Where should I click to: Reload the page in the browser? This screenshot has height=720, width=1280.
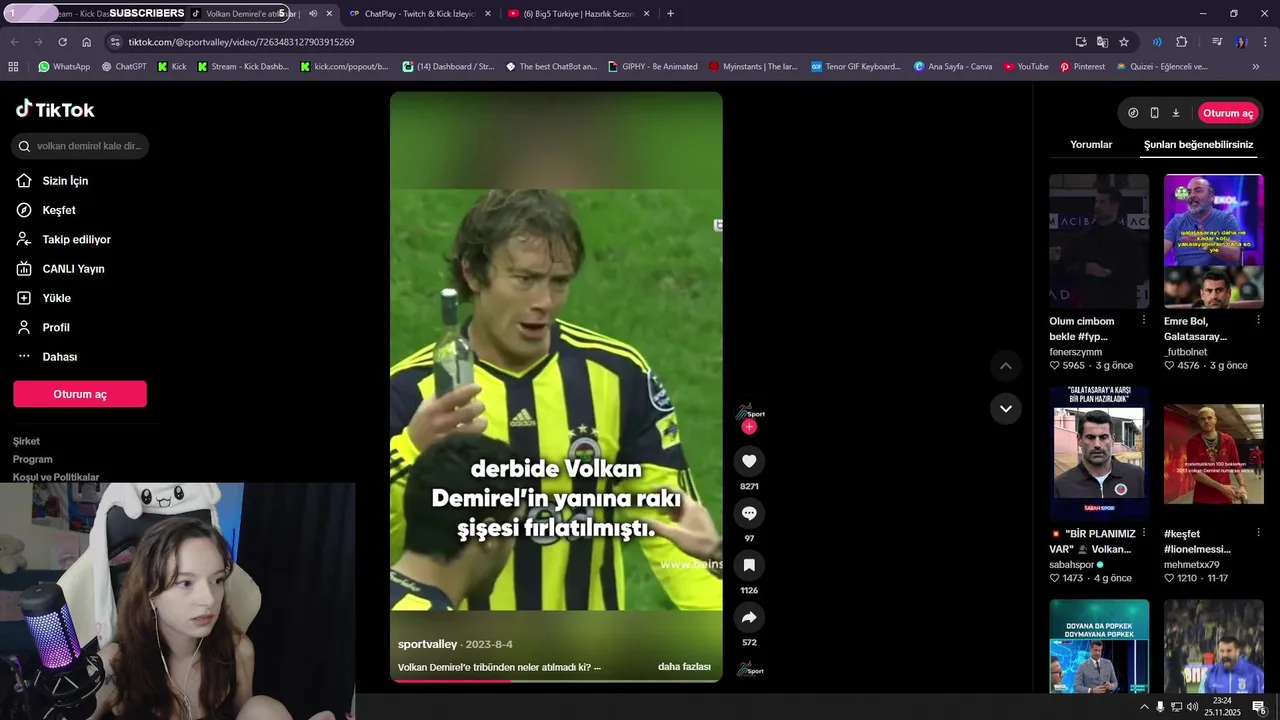point(62,42)
